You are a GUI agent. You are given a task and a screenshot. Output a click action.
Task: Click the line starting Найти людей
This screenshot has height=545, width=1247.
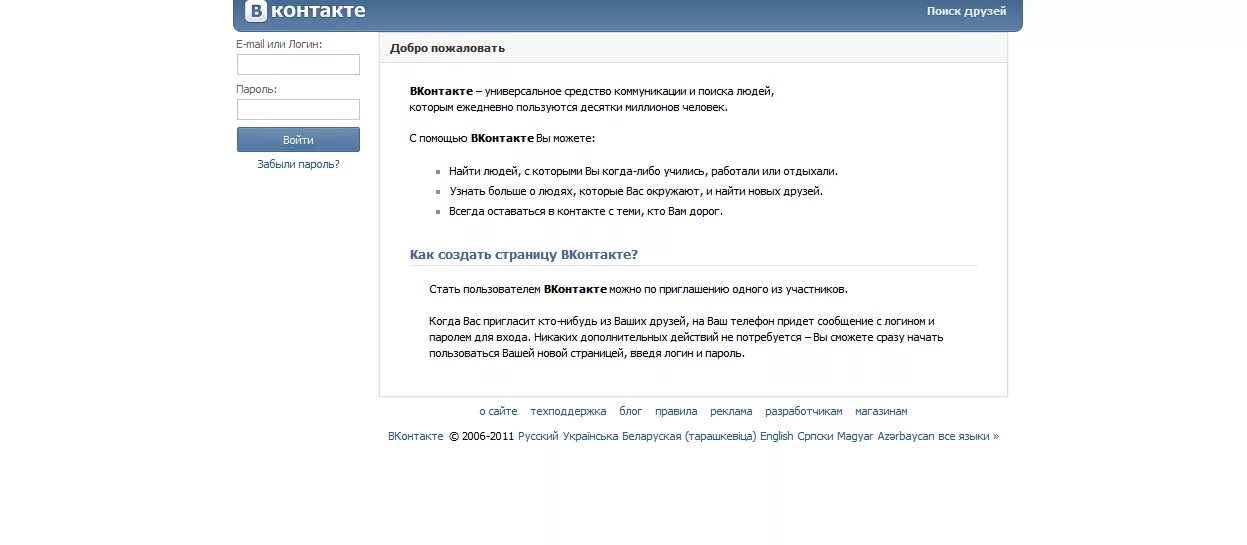[643, 171]
